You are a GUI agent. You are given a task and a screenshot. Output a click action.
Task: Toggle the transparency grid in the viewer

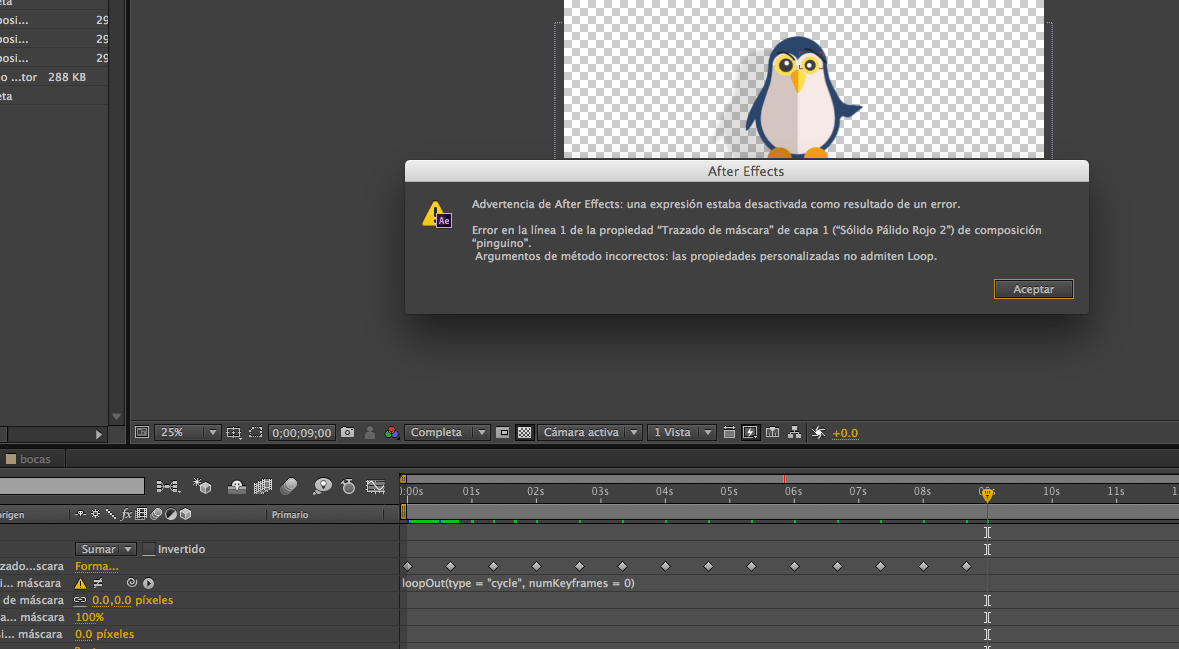coord(523,432)
